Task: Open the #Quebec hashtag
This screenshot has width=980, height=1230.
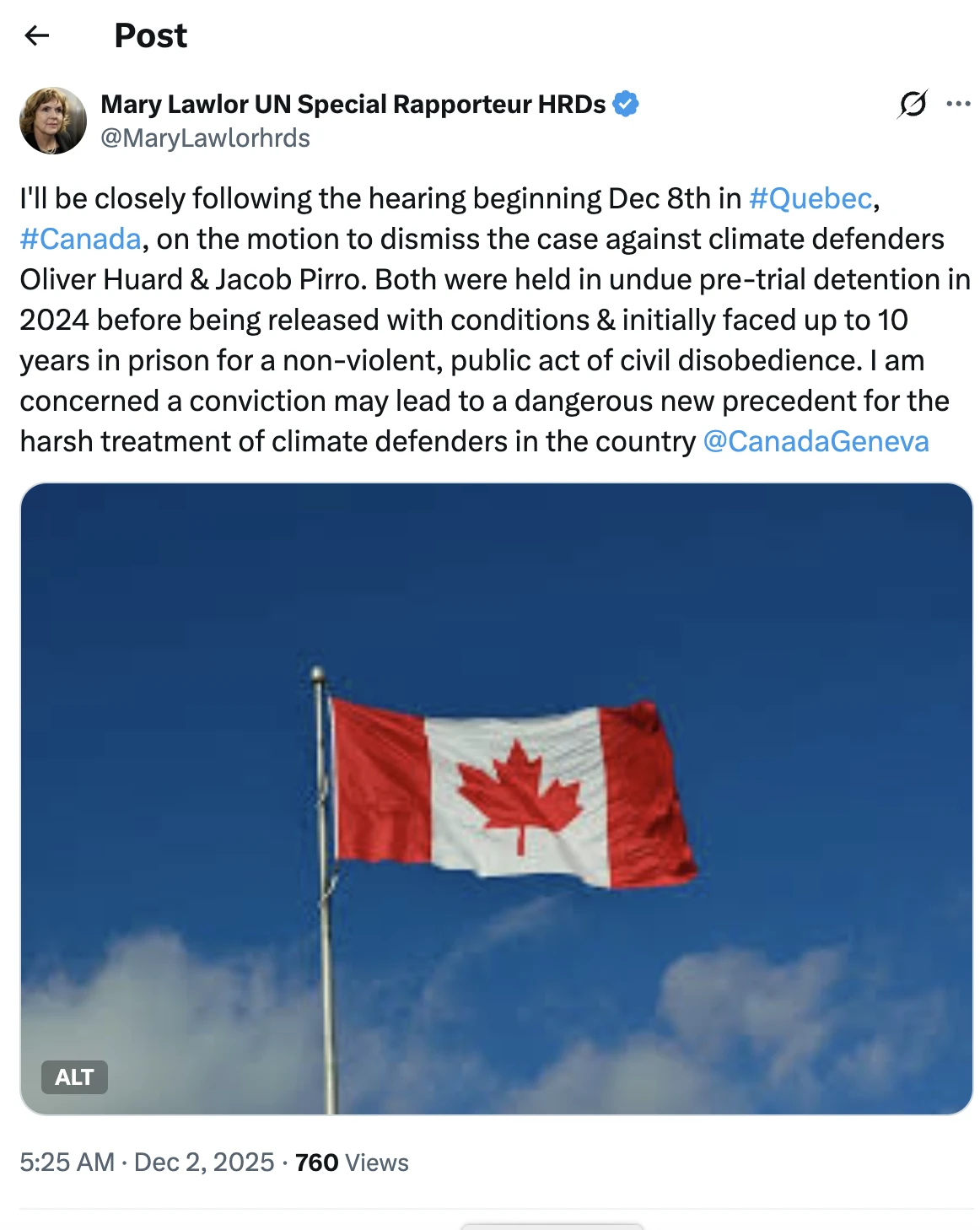Action: pyautogui.click(x=810, y=198)
